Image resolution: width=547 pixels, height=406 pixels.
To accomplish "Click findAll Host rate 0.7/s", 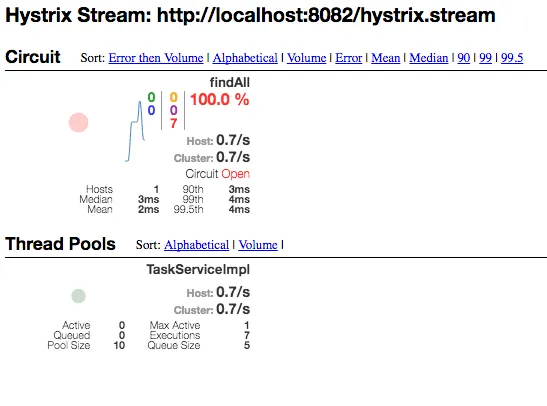I will point(233,140).
